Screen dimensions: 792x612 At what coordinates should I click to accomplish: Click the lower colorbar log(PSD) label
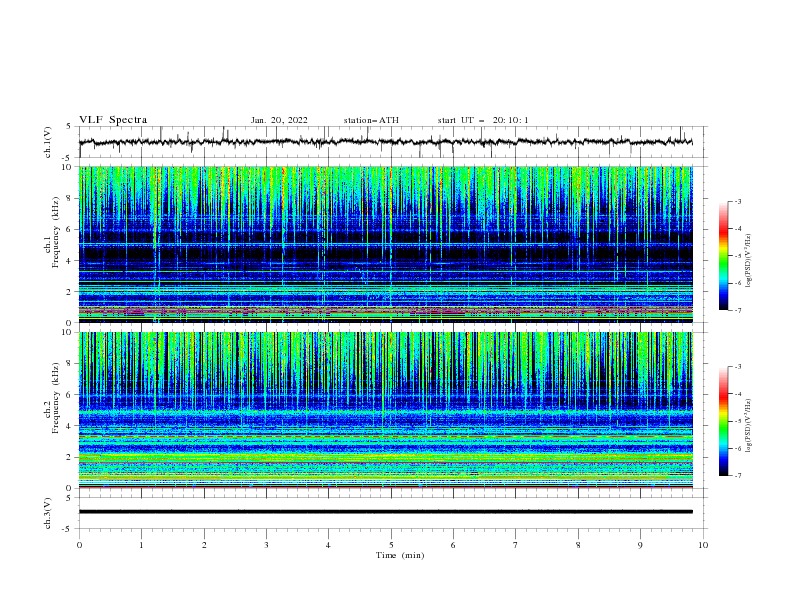[x=748, y=425]
